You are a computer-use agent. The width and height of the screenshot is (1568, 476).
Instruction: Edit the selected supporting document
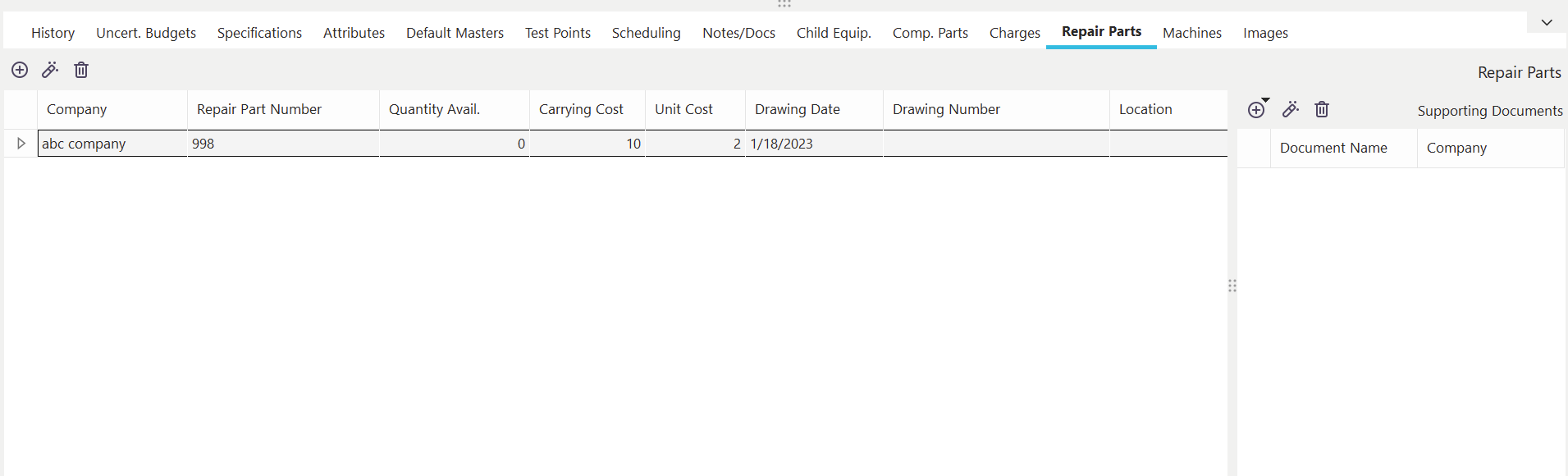(x=1291, y=109)
